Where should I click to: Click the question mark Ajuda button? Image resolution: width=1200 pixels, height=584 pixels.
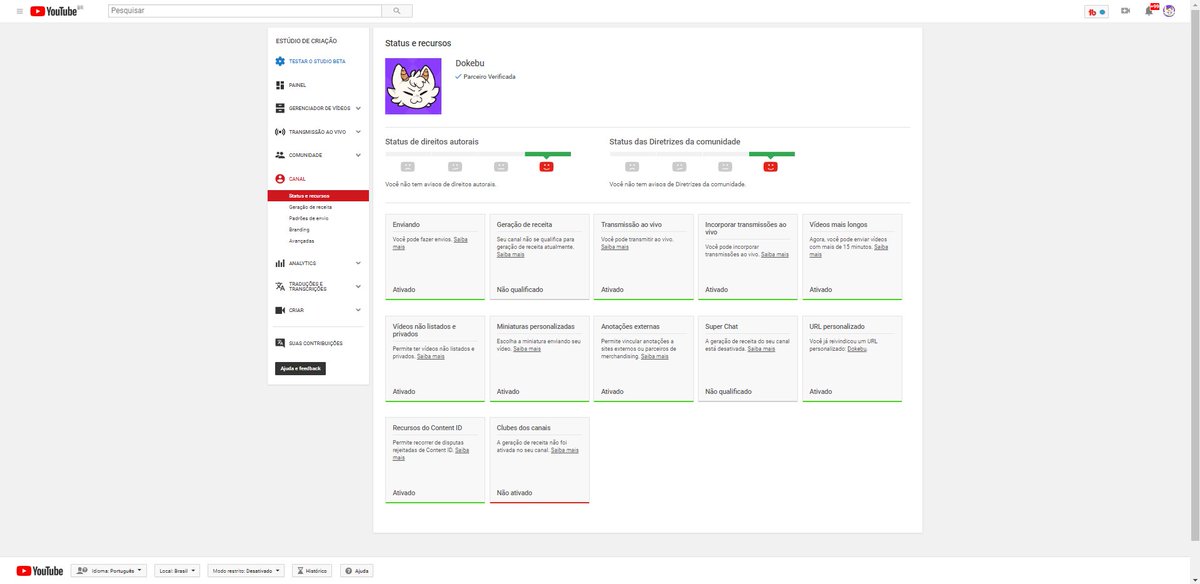point(357,571)
